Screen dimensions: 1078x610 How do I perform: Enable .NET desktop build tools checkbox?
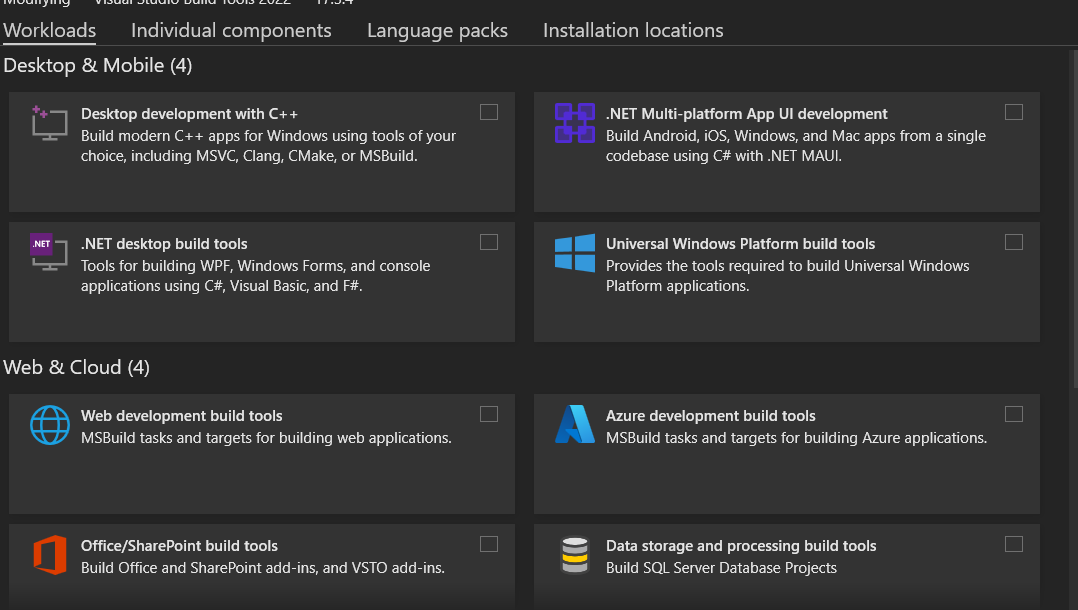(489, 242)
